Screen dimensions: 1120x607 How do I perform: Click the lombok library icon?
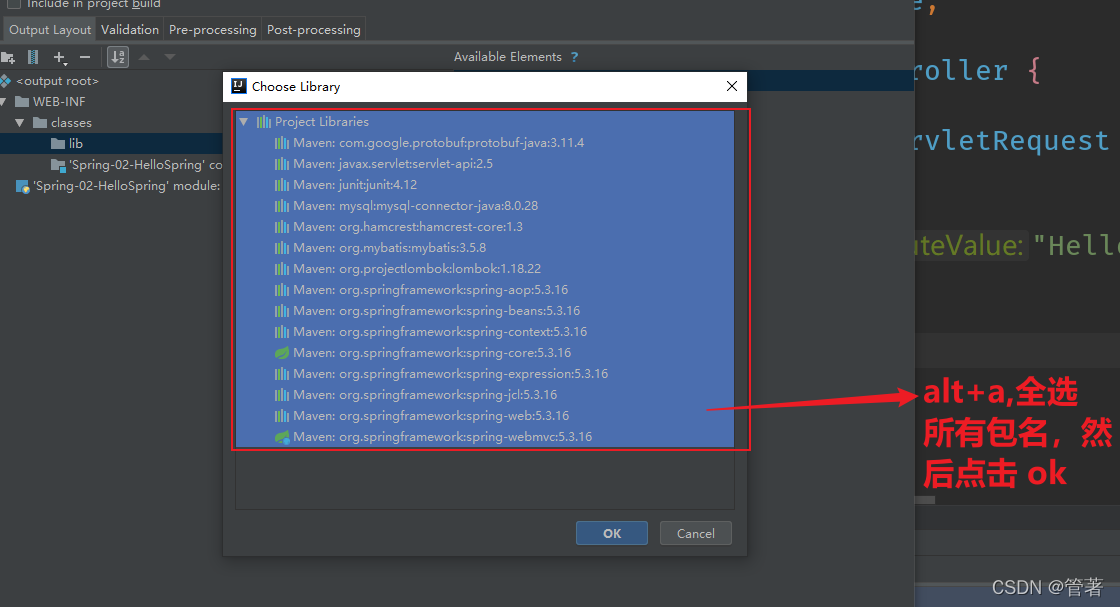[x=282, y=269]
